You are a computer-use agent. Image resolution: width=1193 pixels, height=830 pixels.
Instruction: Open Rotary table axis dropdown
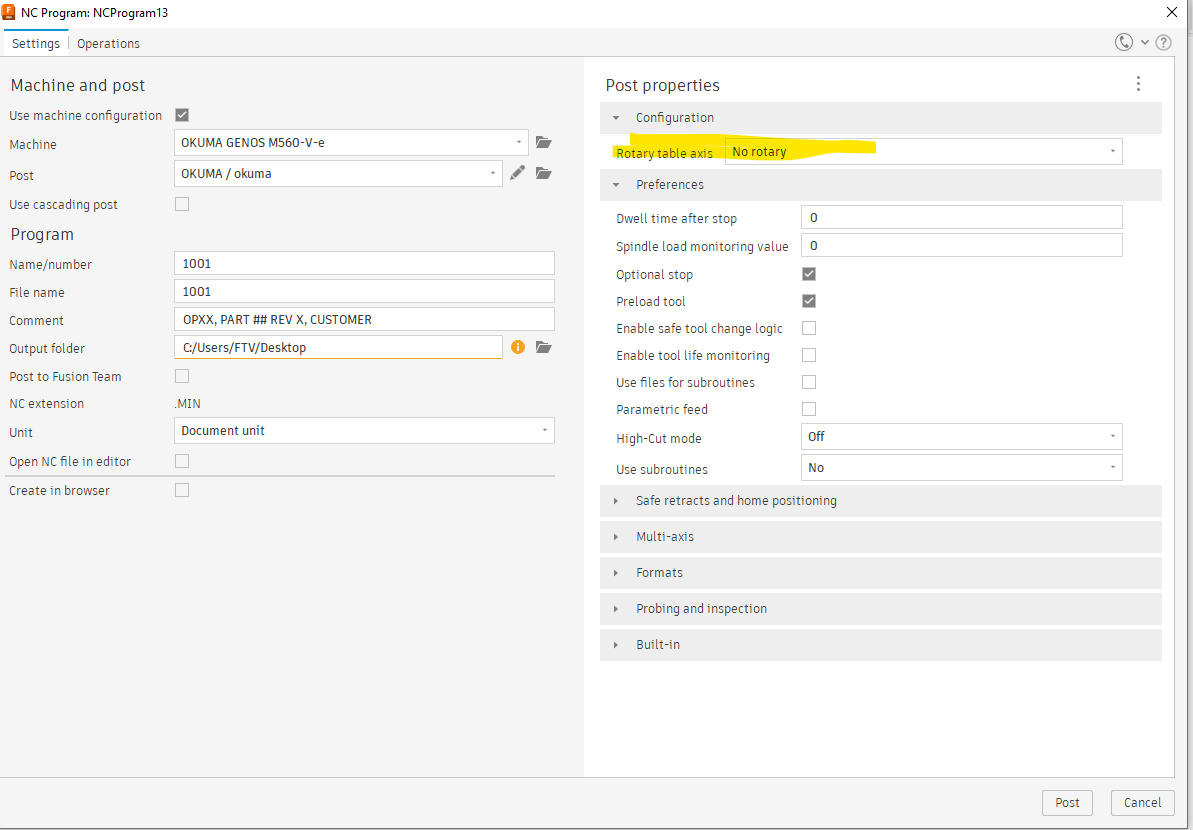[x=923, y=151]
